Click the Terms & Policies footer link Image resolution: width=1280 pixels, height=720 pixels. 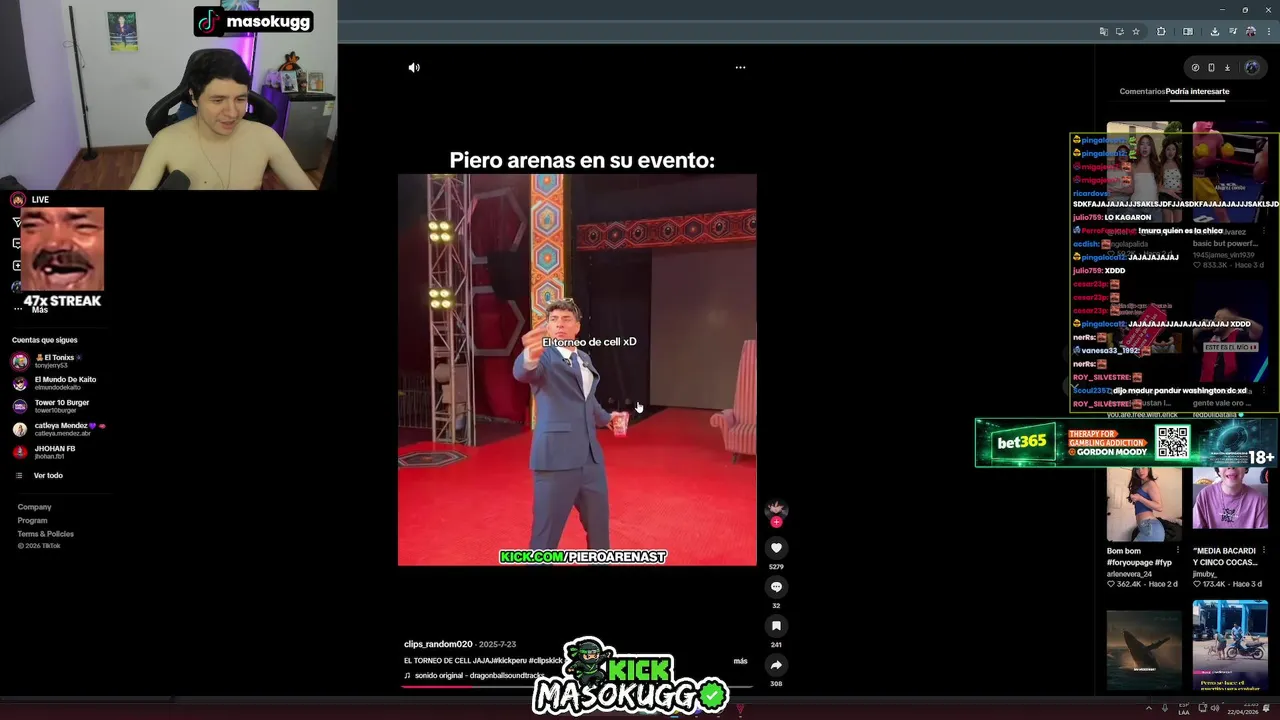[45, 534]
